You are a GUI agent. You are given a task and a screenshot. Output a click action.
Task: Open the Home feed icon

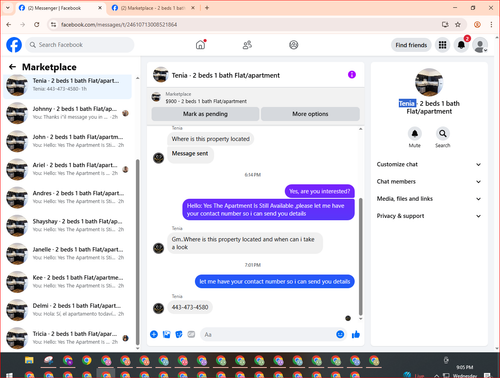pyautogui.click(x=200, y=45)
